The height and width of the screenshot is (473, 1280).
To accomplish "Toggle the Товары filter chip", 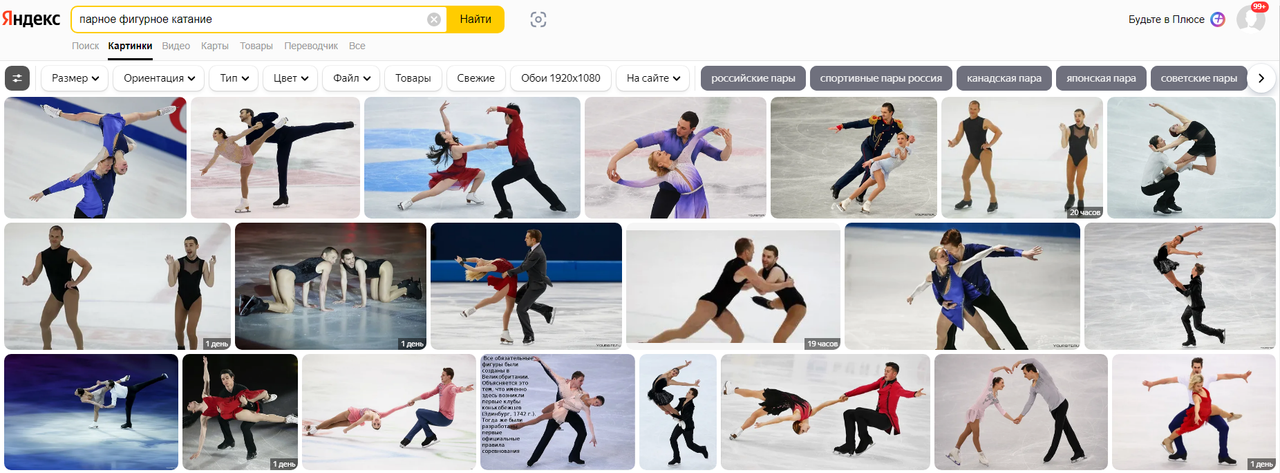I will 413,78.
